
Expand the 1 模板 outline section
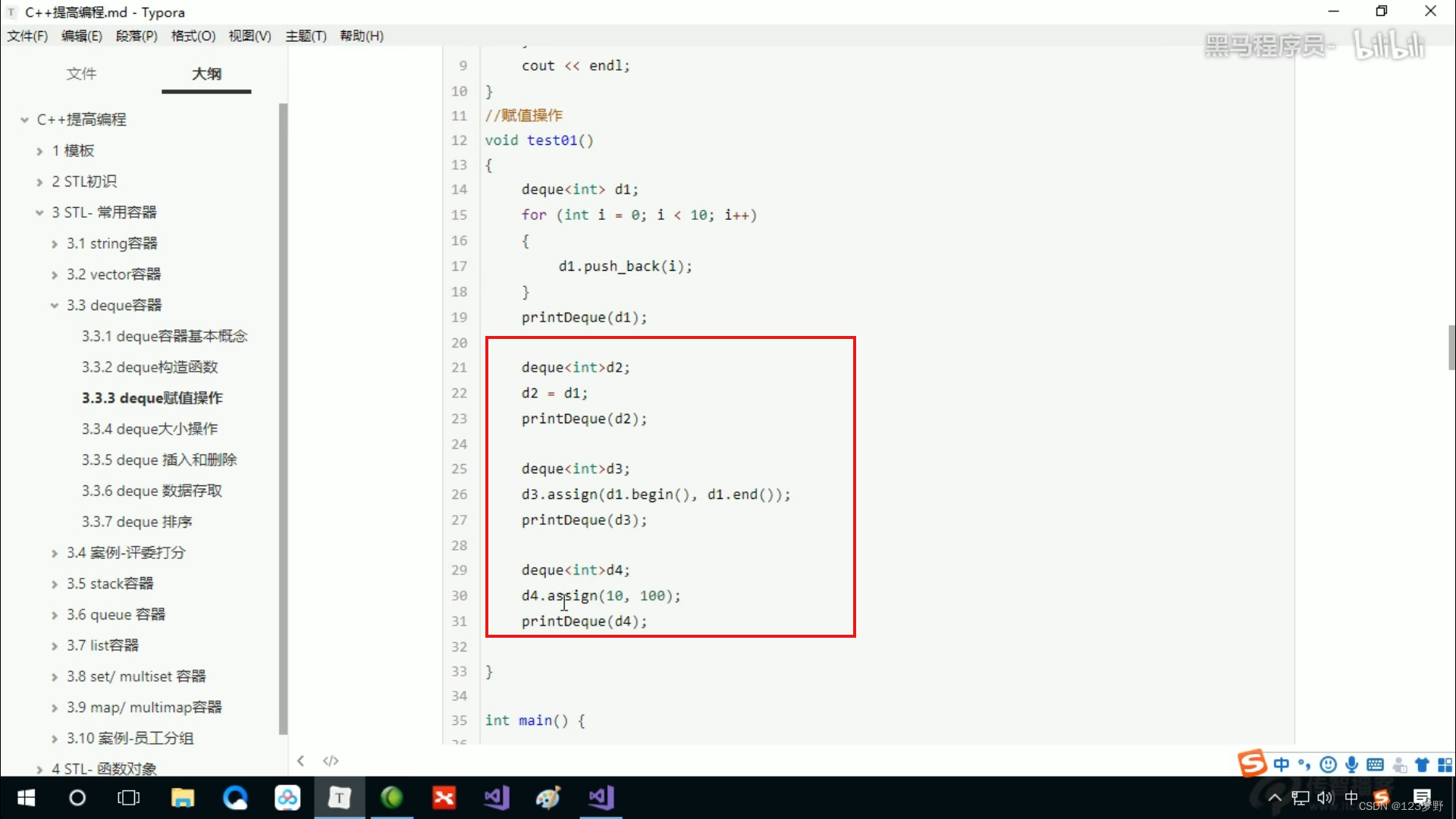pos(39,151)
